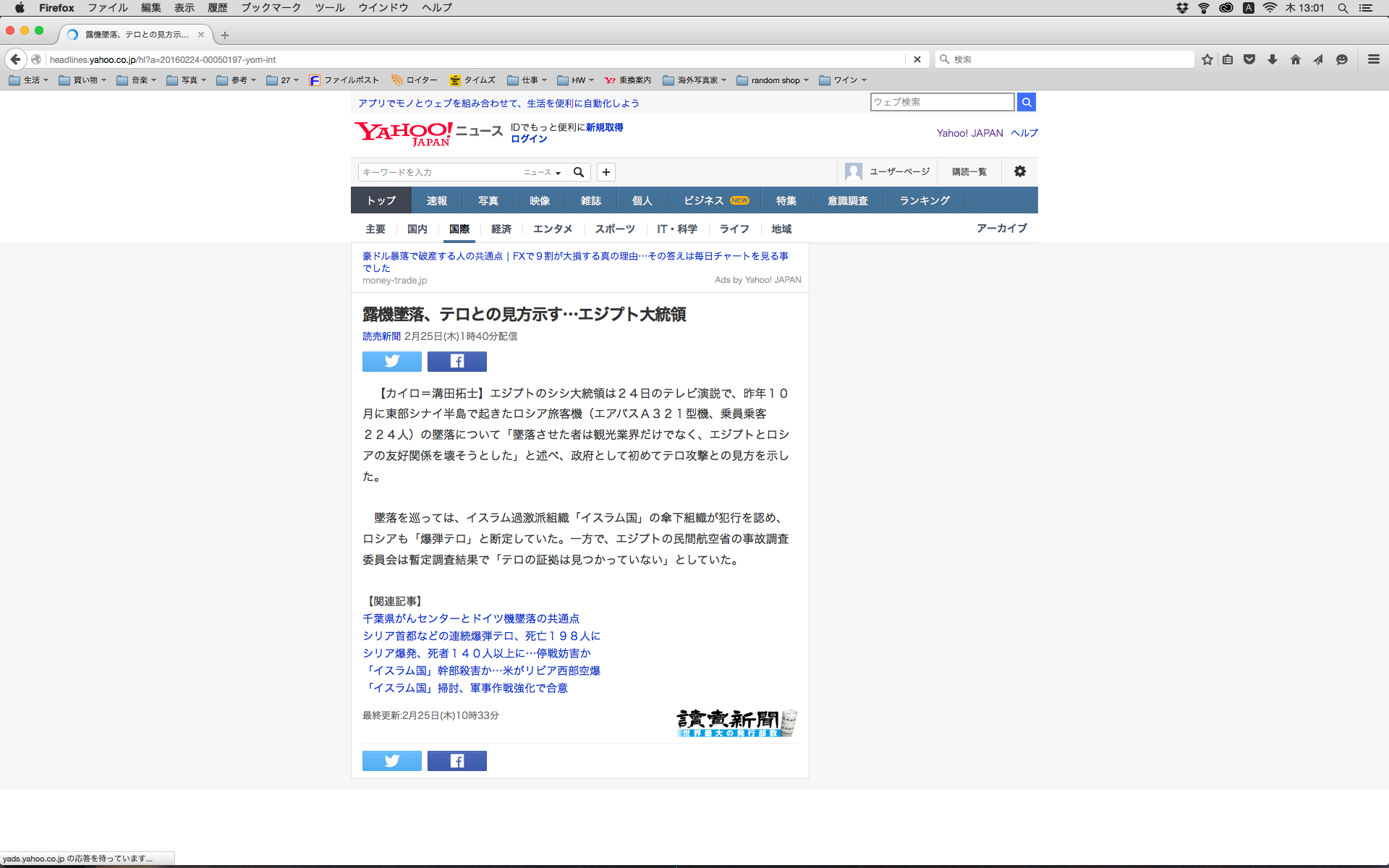Stop page loading with X button

(917, 59)
